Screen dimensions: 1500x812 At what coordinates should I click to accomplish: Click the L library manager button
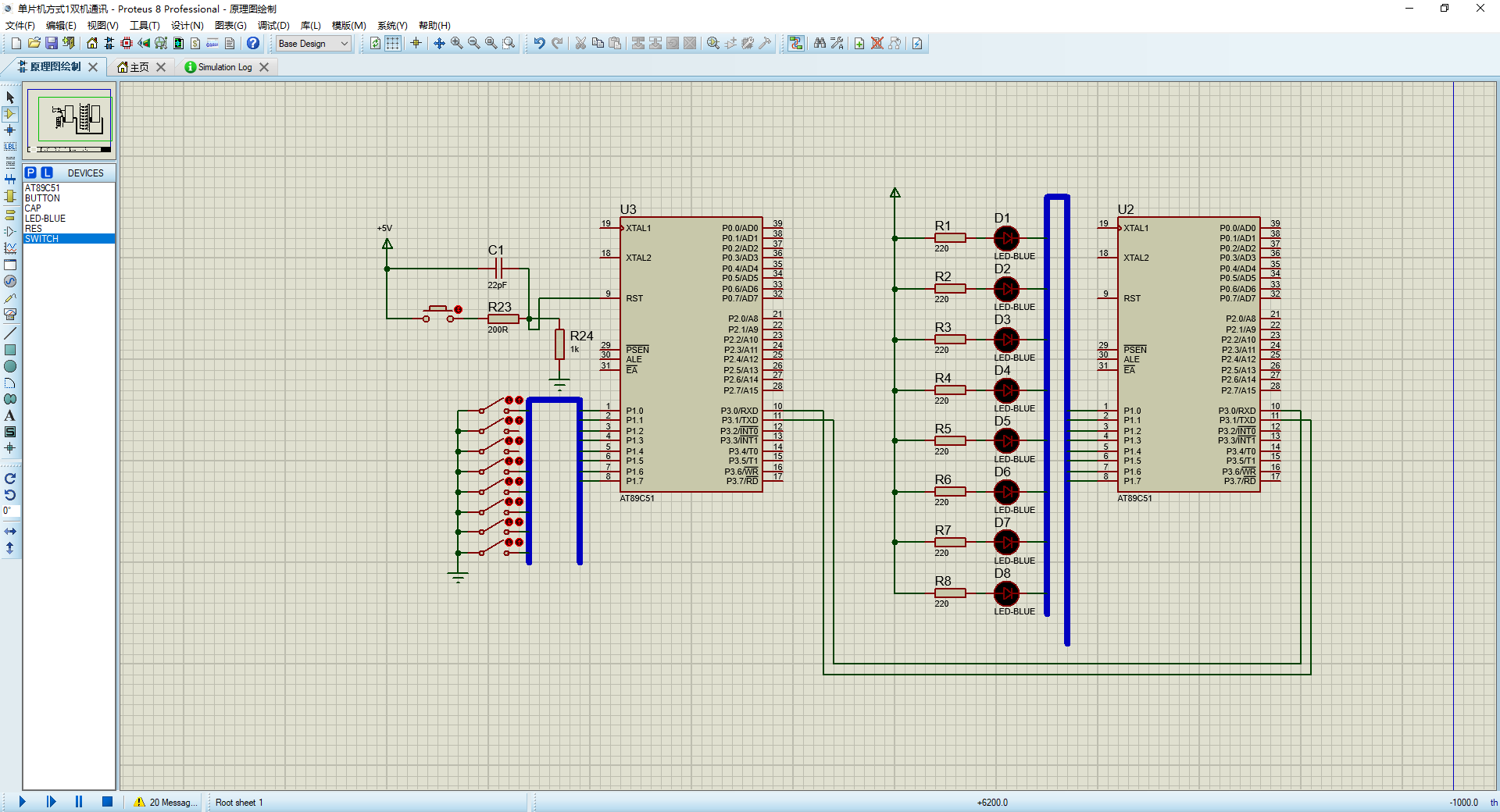[47, 173]
